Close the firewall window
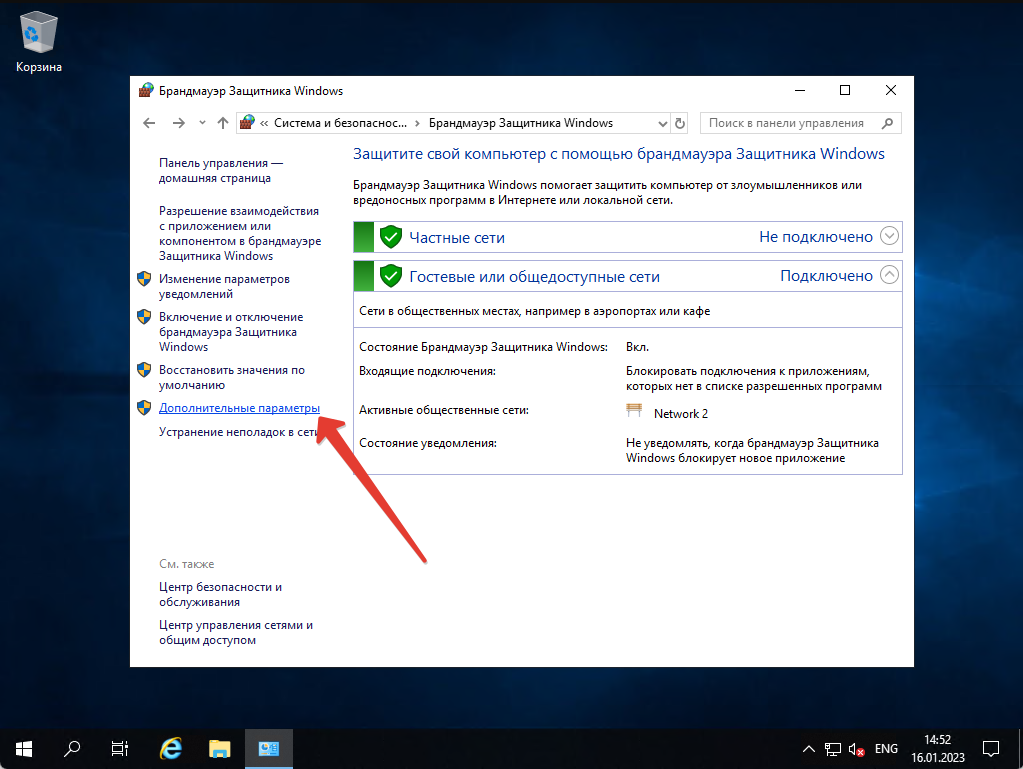Image resolution: width=1023 pixels, height=769 pixels. point(891,90)
